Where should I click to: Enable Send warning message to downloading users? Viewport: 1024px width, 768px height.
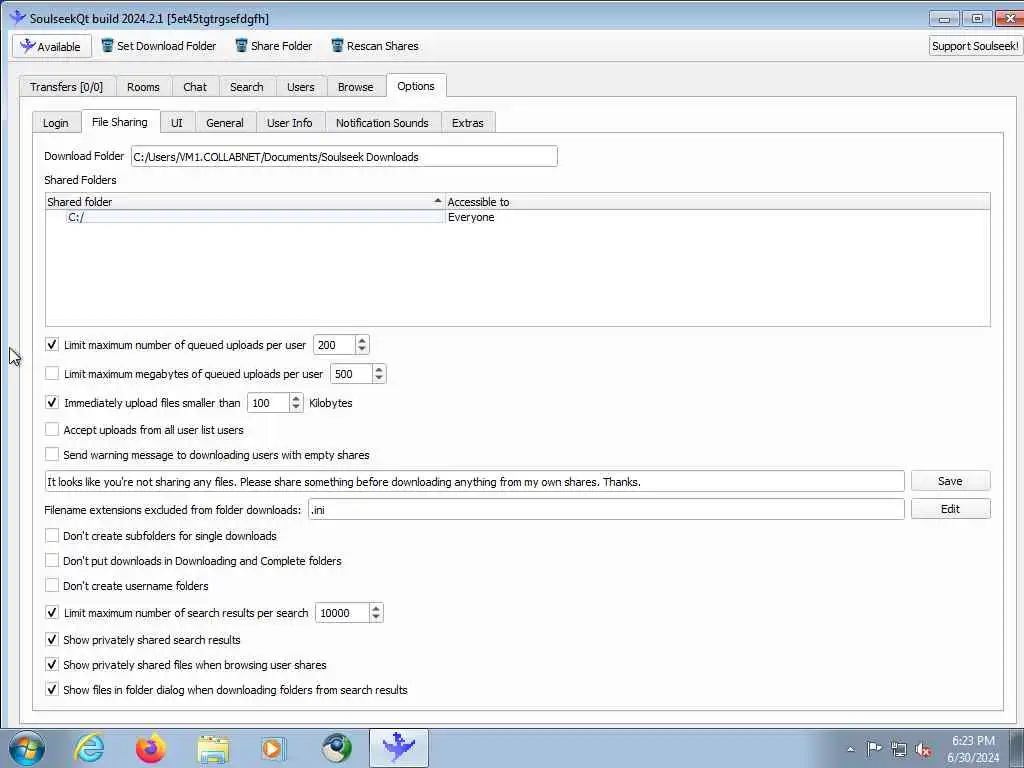click(x=52, y=454)
